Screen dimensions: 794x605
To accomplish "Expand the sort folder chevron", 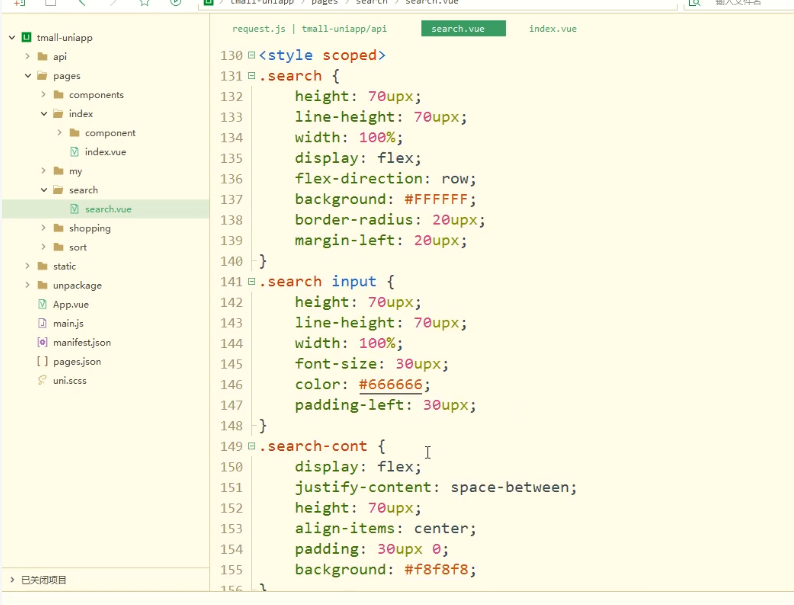I will point(44,247).
